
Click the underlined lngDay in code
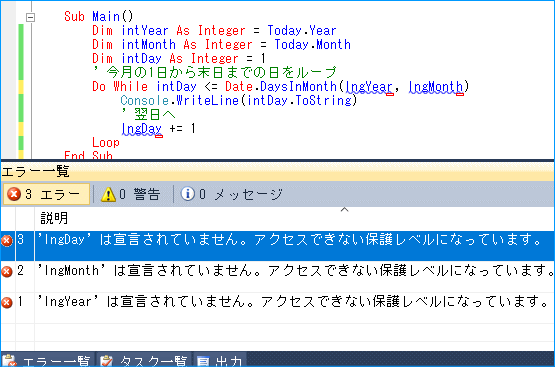[x=141, y=129]
